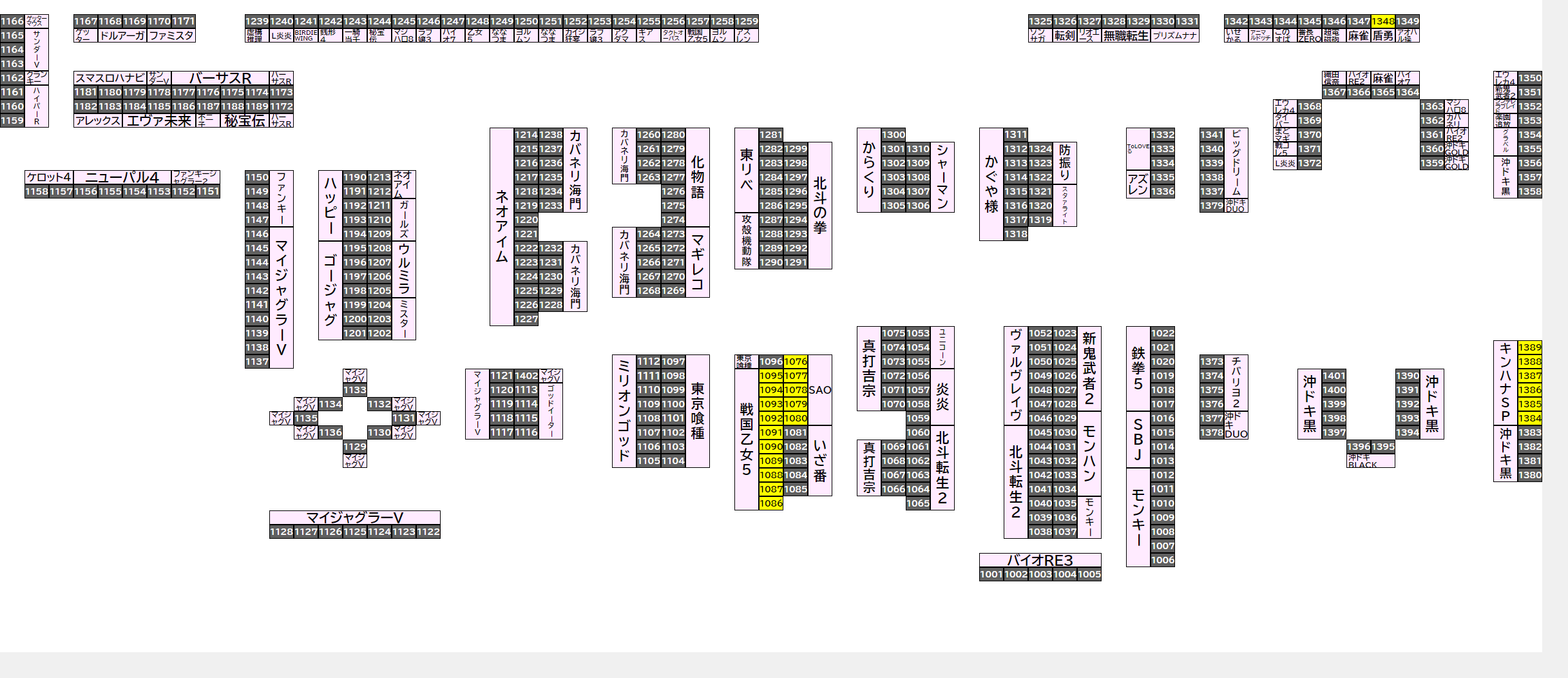
Task: Select the いざ番 label
Action: coord(820,461)
